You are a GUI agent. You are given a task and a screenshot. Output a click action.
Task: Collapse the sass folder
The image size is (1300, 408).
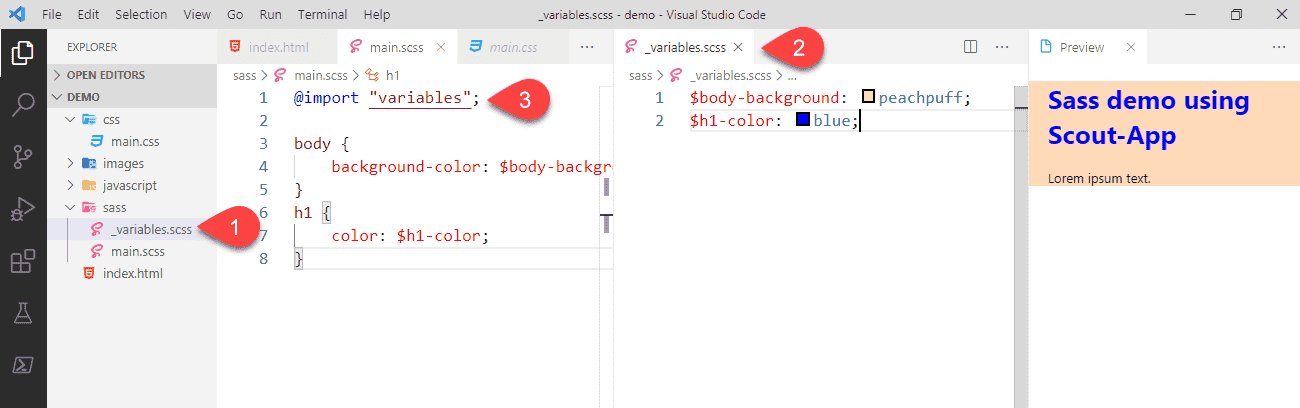point(132,207)
